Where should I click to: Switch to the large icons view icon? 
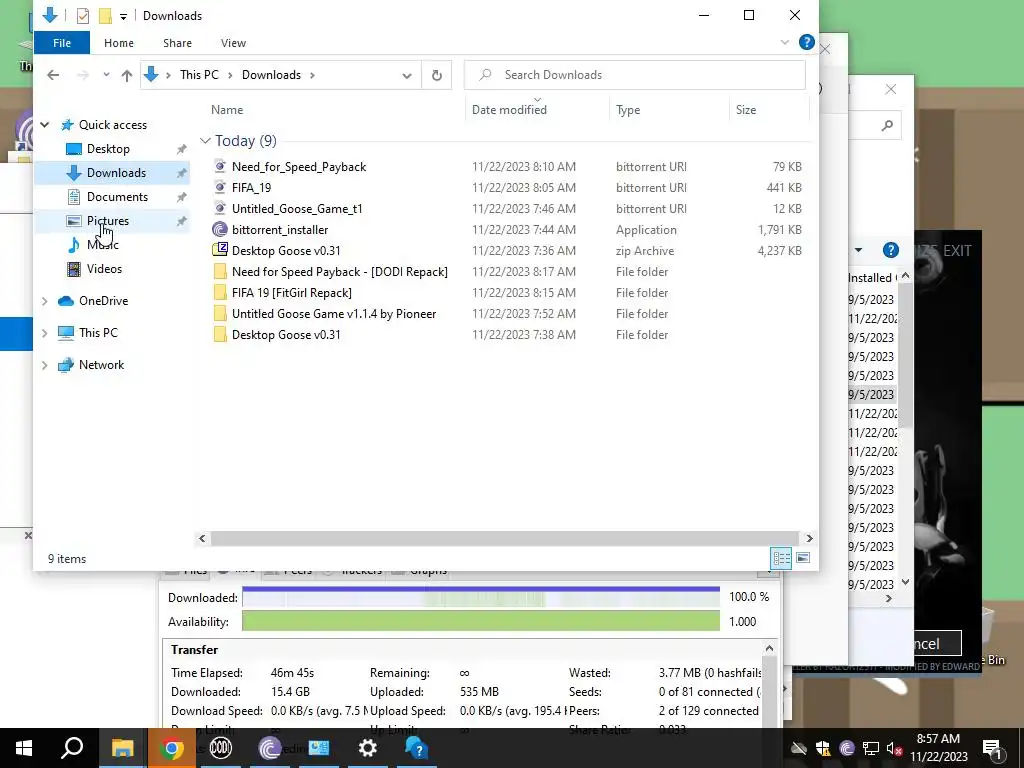[803, 558]
